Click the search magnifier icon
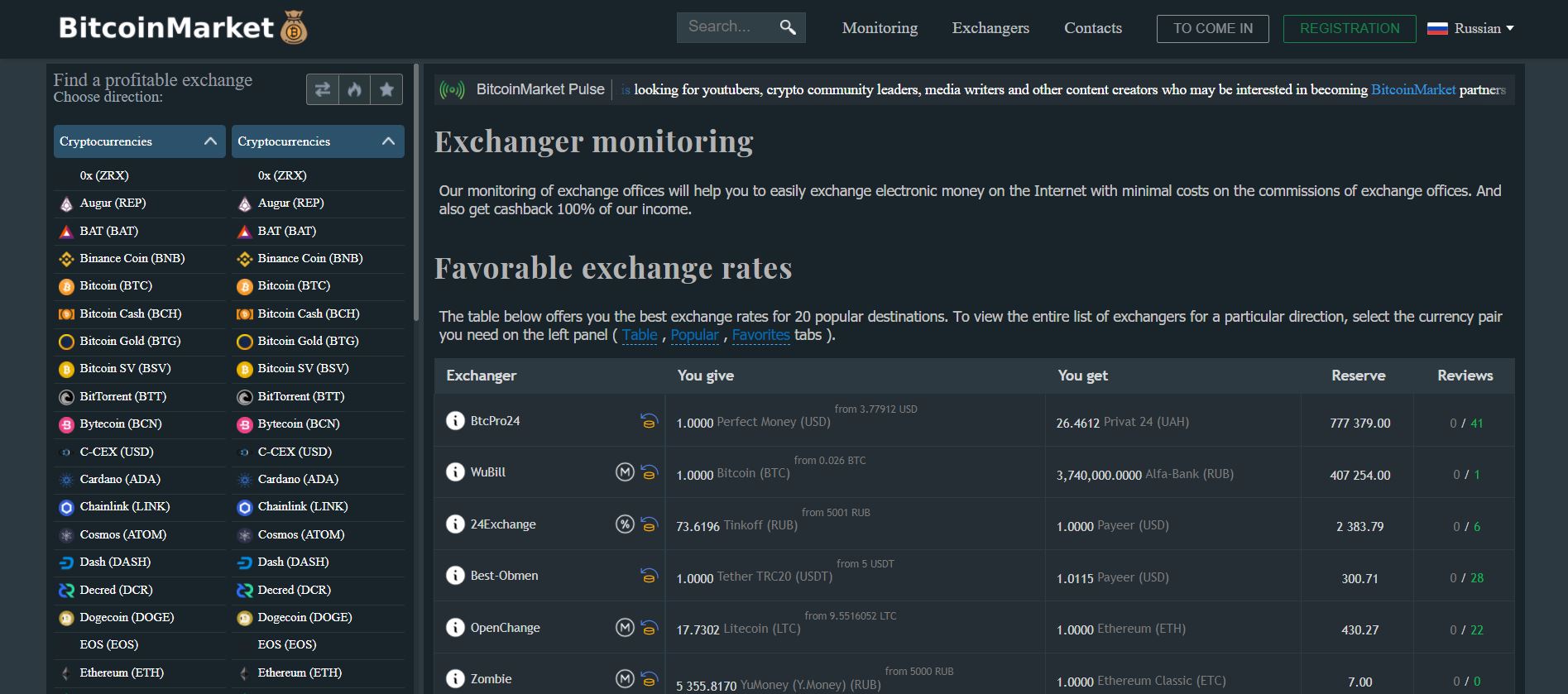 788,27
